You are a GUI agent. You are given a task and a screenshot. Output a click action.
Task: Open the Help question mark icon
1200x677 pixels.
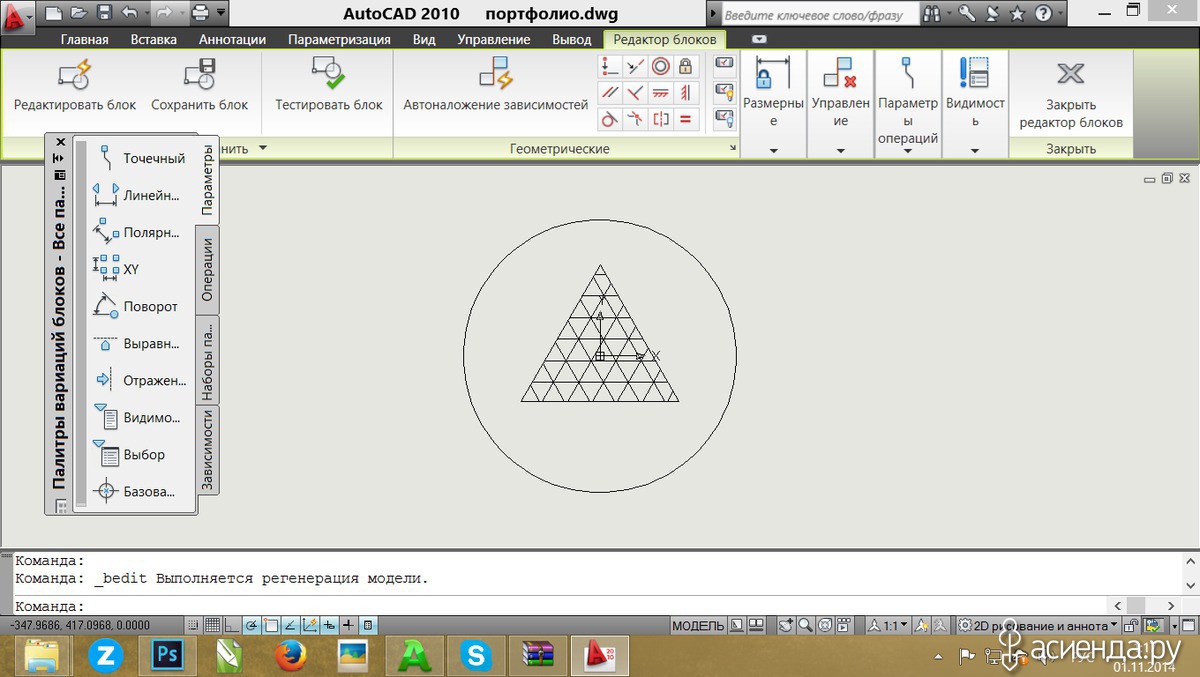point(1043,14)
